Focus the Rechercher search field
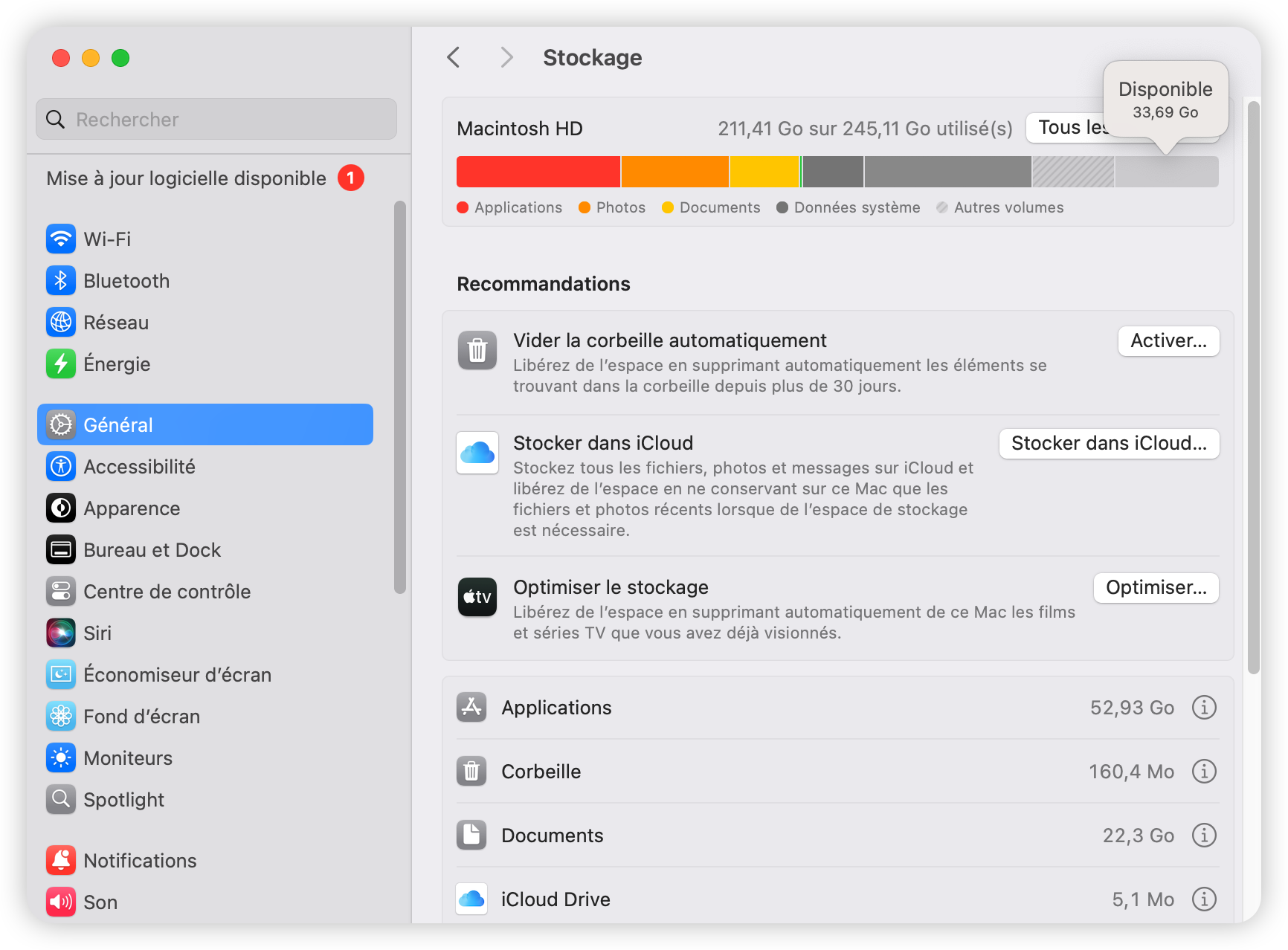1288x950 pixels. coord(216,119)
